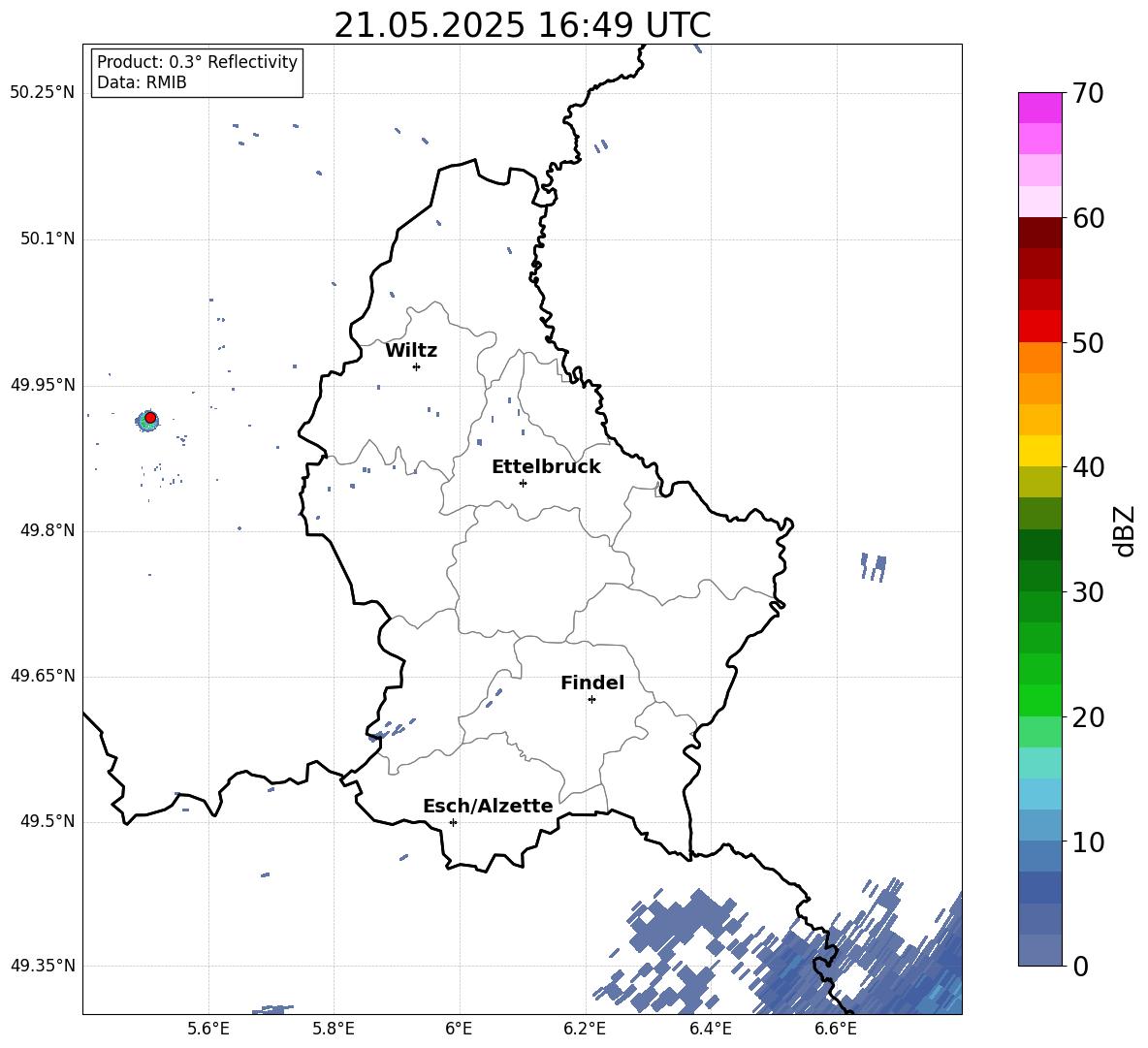The height and width of the screenshot is (1048, 1148).
Task: Click the 50.25°N latitude tick label
Action: click(x=43, y=93)
